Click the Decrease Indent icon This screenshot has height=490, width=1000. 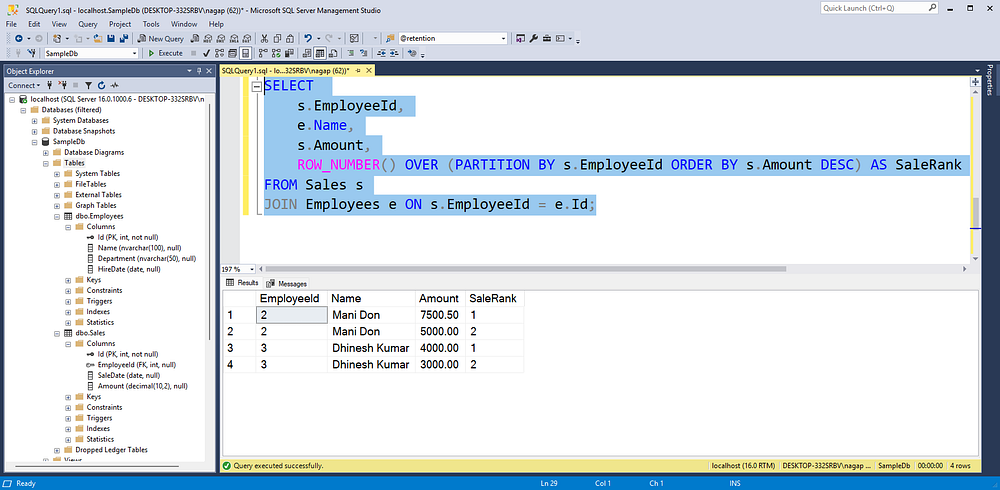[x=381, y=53]
